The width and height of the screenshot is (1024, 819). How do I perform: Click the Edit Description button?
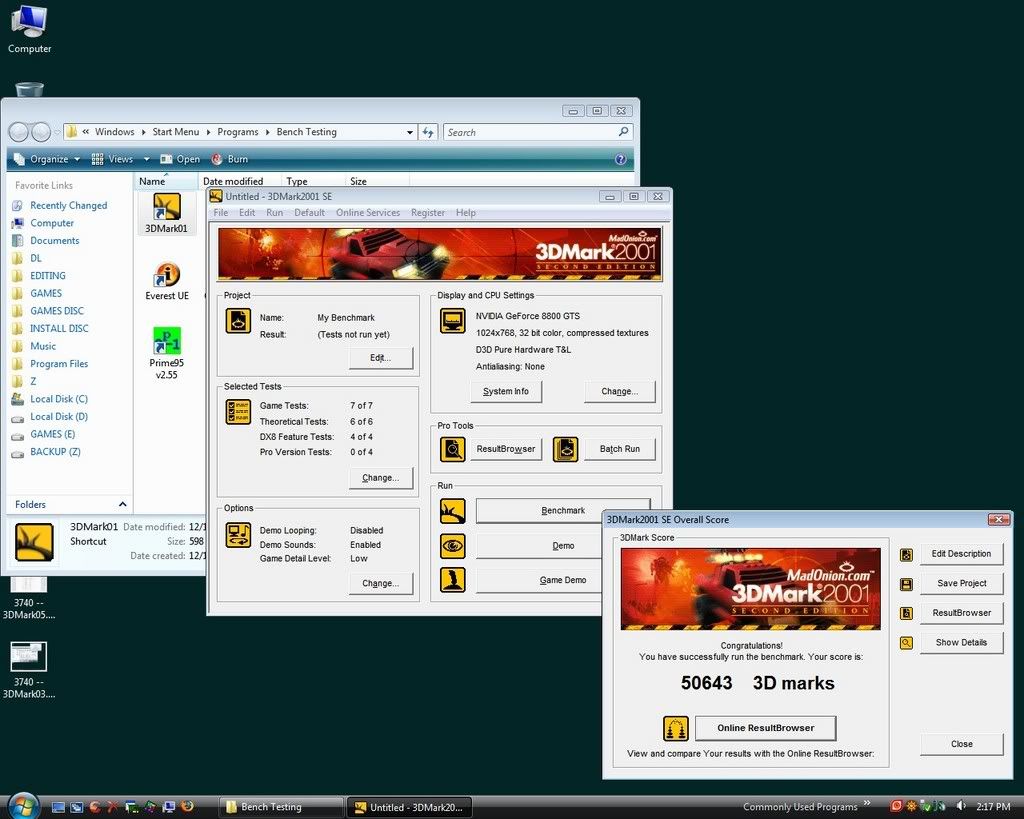(961, 554)
